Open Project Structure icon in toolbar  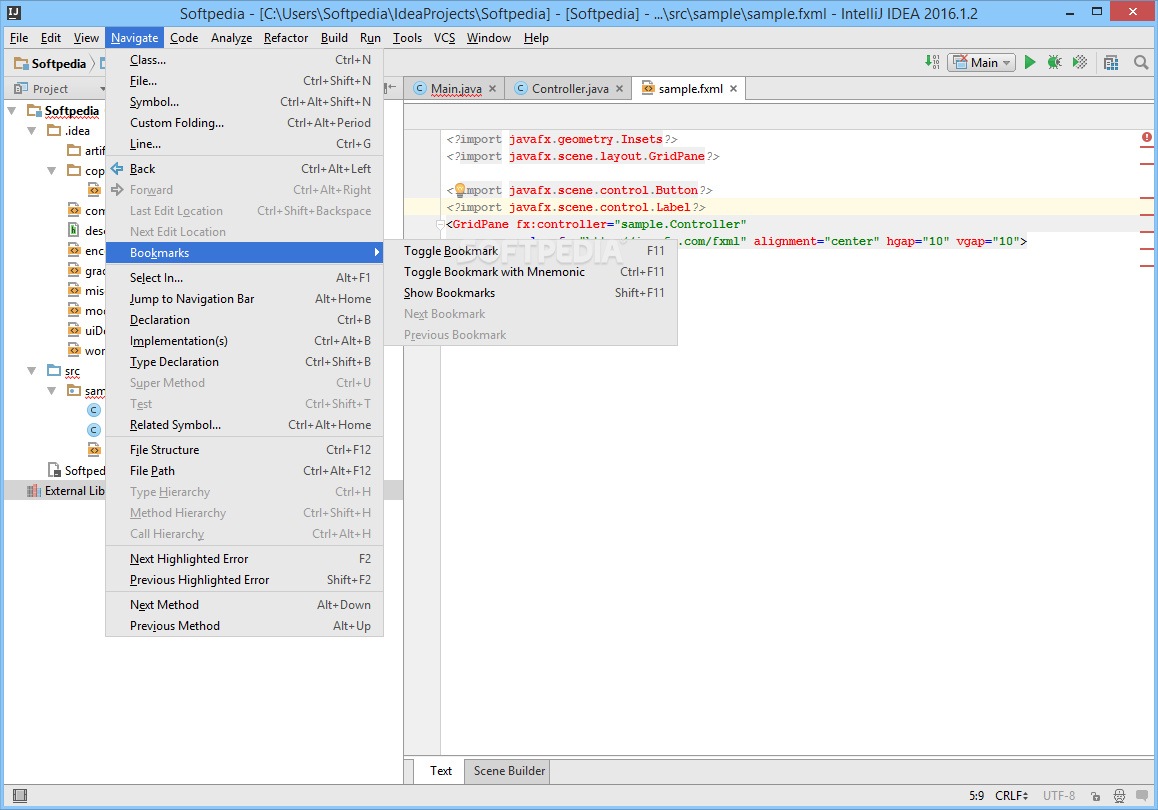(1111, 63)
